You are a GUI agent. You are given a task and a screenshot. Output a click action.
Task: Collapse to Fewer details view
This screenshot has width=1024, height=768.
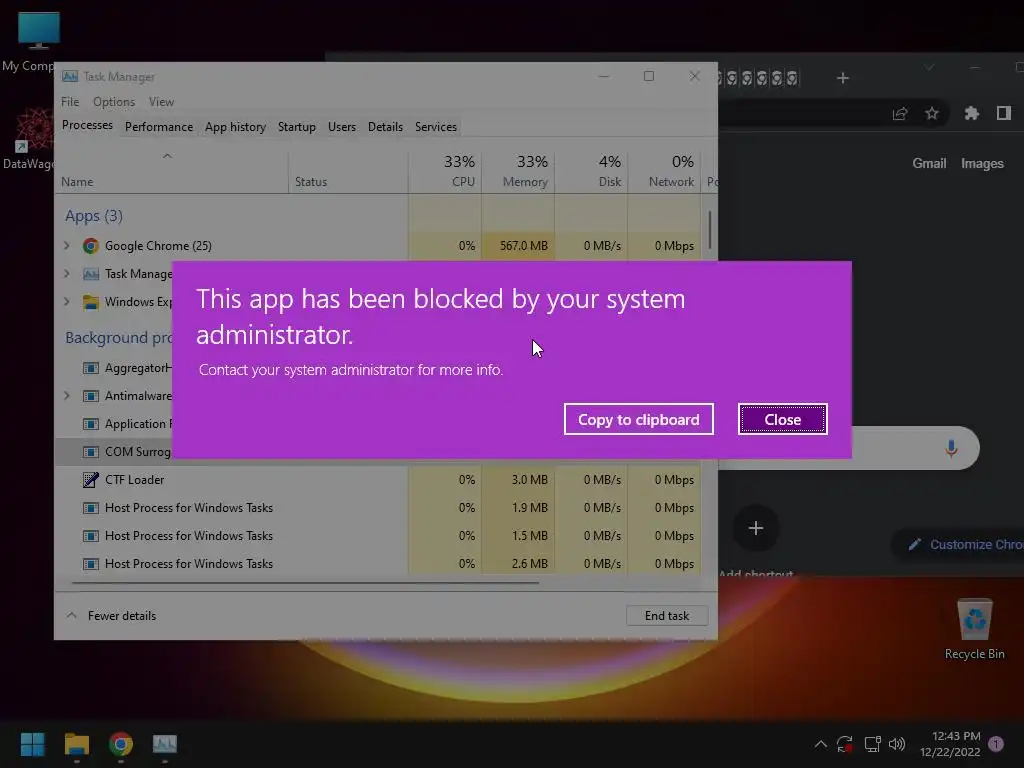click(x=112, y=616)
